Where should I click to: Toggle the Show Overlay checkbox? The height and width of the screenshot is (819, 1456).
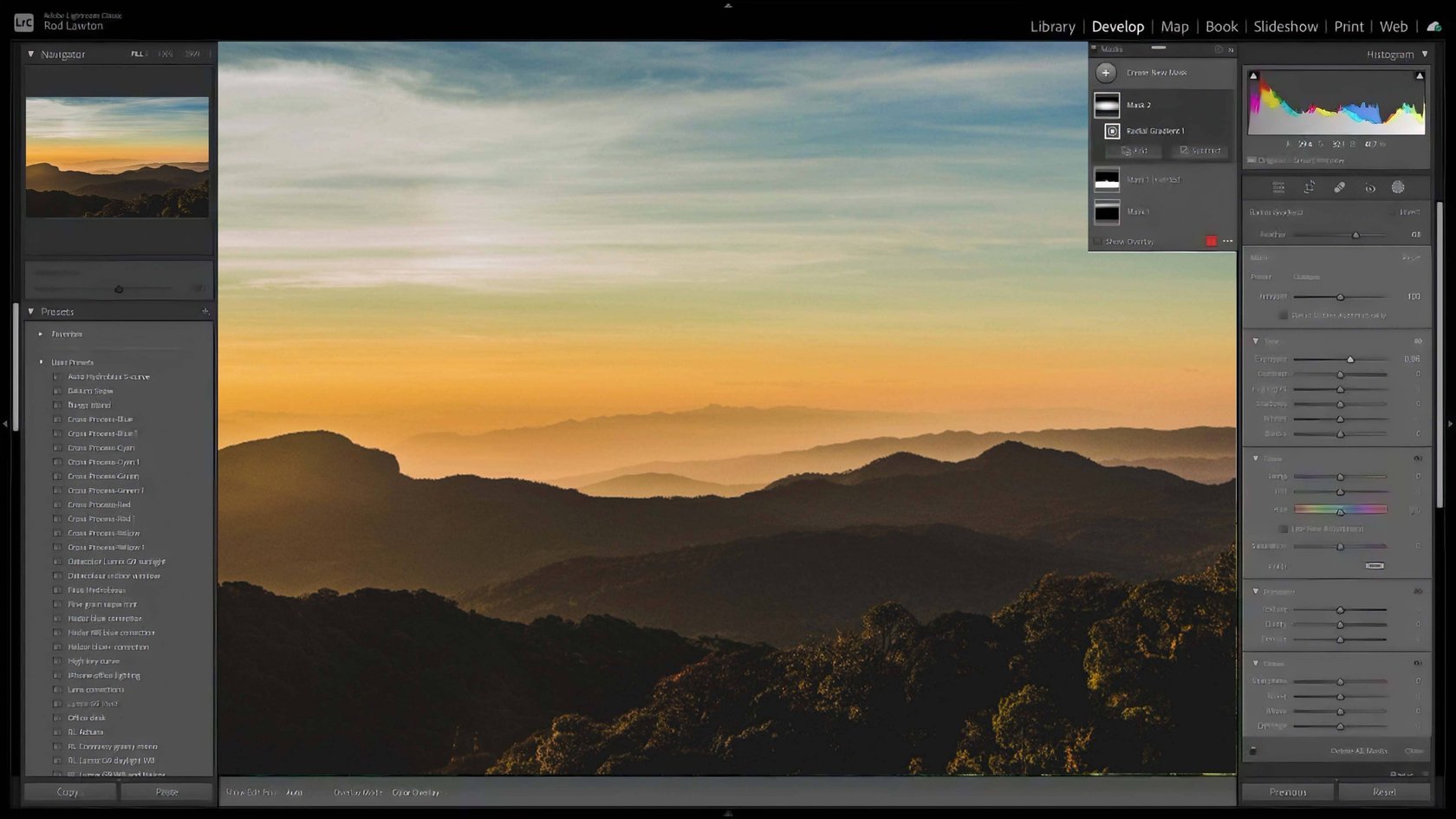coord(1097,241)
